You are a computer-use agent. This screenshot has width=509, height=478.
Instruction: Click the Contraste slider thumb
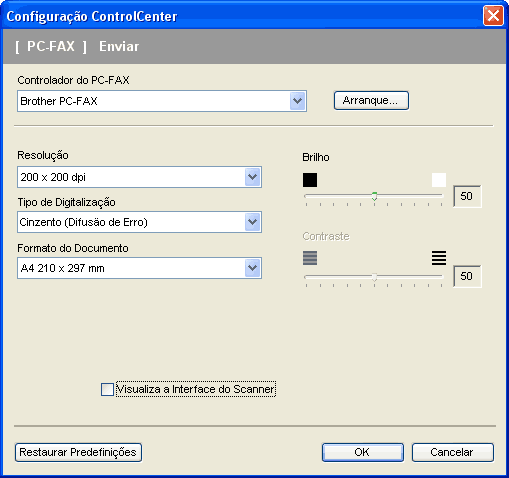pos(374,277)
